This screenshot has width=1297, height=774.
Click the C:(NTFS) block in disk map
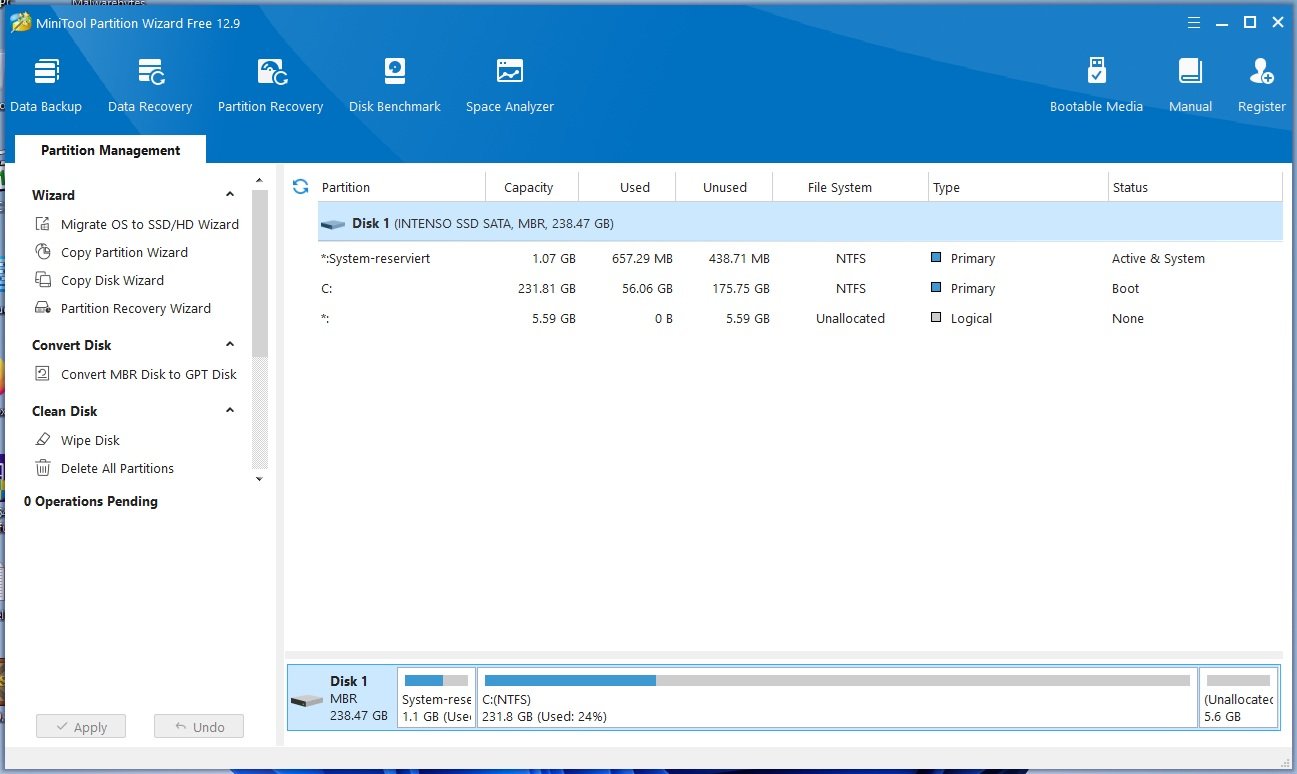point(837,698)
